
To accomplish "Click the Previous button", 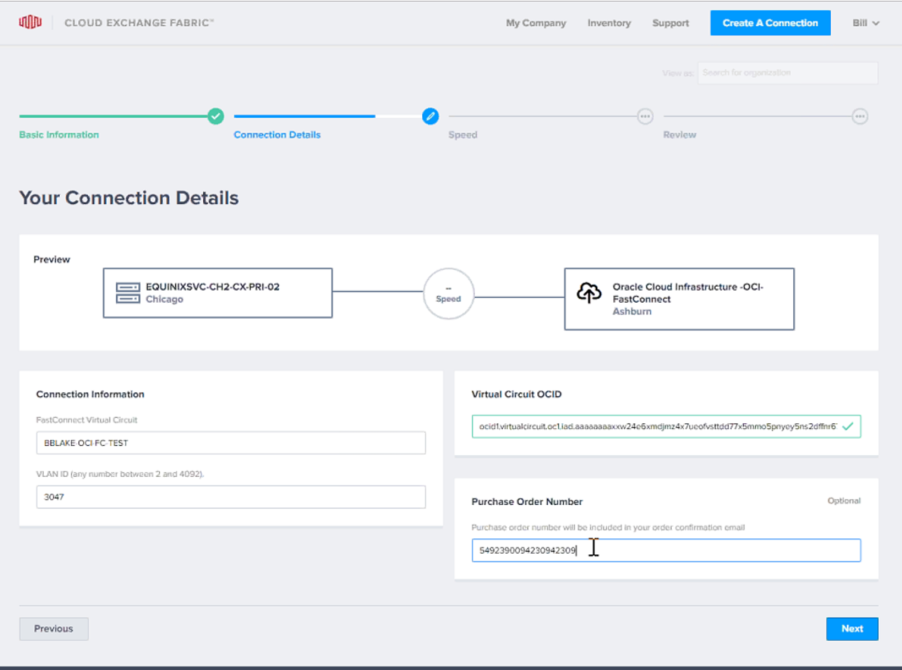I will (53, 629).
